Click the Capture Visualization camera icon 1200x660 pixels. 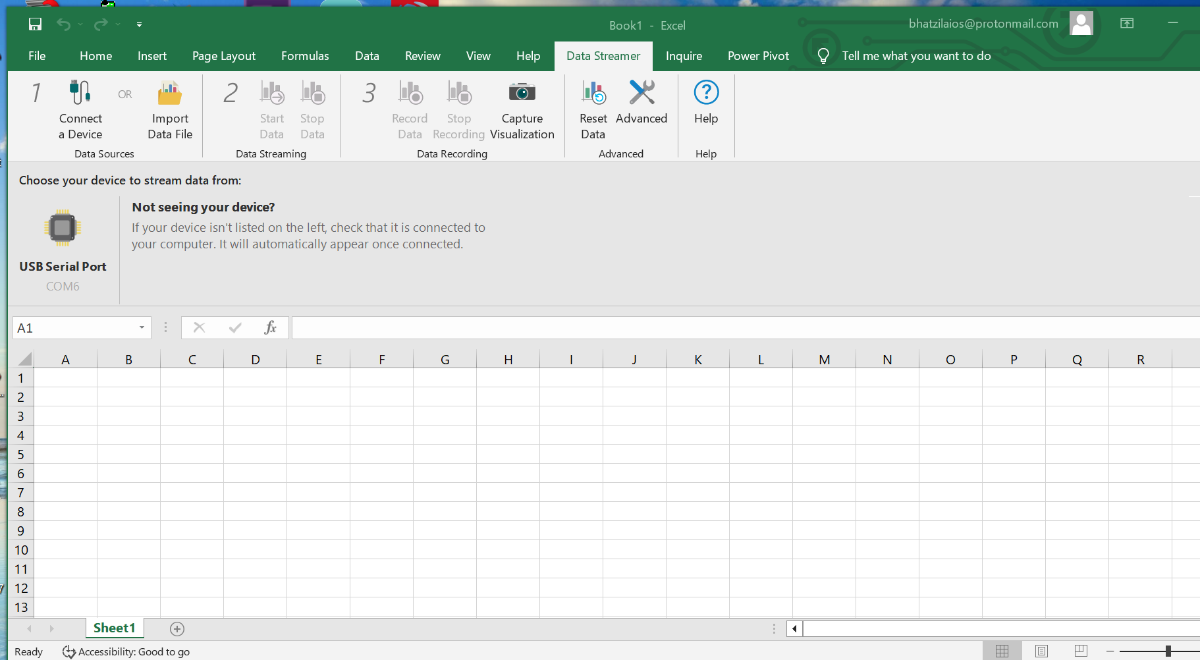click(x=522, y=93)
